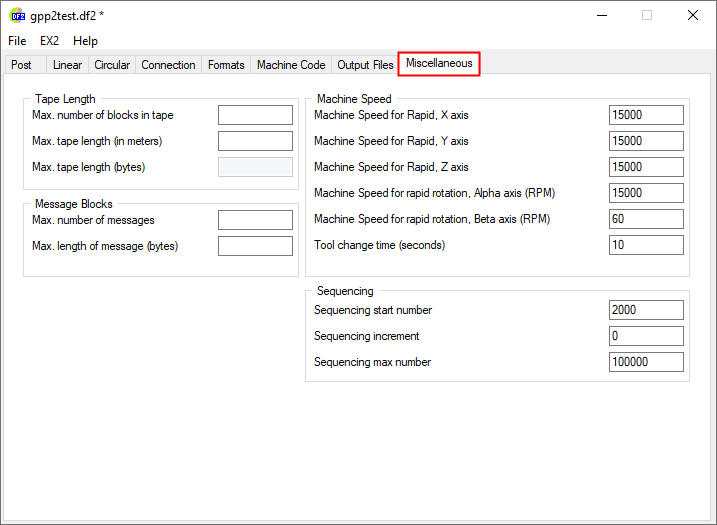Switch to the Linear tab
Image resolution: width=717 pixels, height=525 pixels.
tap(67, 65)
